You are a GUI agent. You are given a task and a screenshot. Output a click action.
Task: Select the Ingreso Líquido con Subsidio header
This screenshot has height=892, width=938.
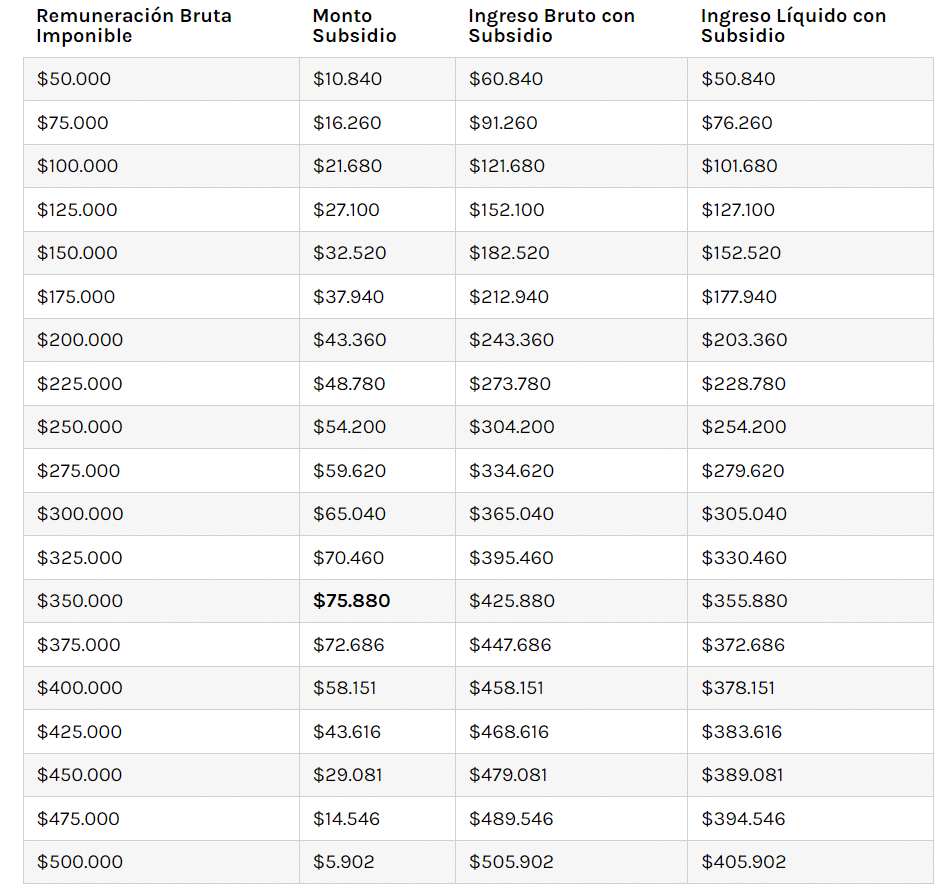coord(793,26)
